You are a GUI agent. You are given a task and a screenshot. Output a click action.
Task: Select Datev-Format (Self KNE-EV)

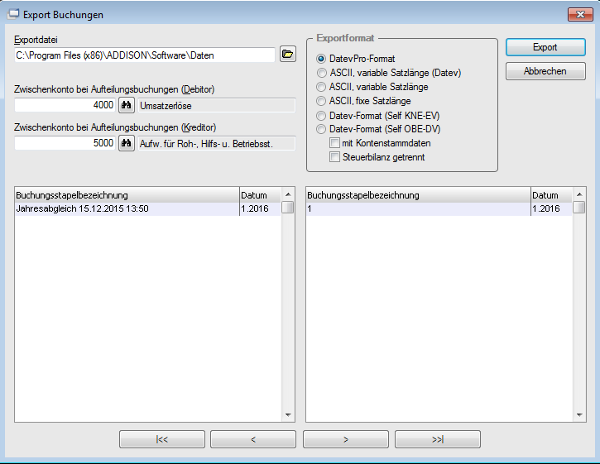321,116
